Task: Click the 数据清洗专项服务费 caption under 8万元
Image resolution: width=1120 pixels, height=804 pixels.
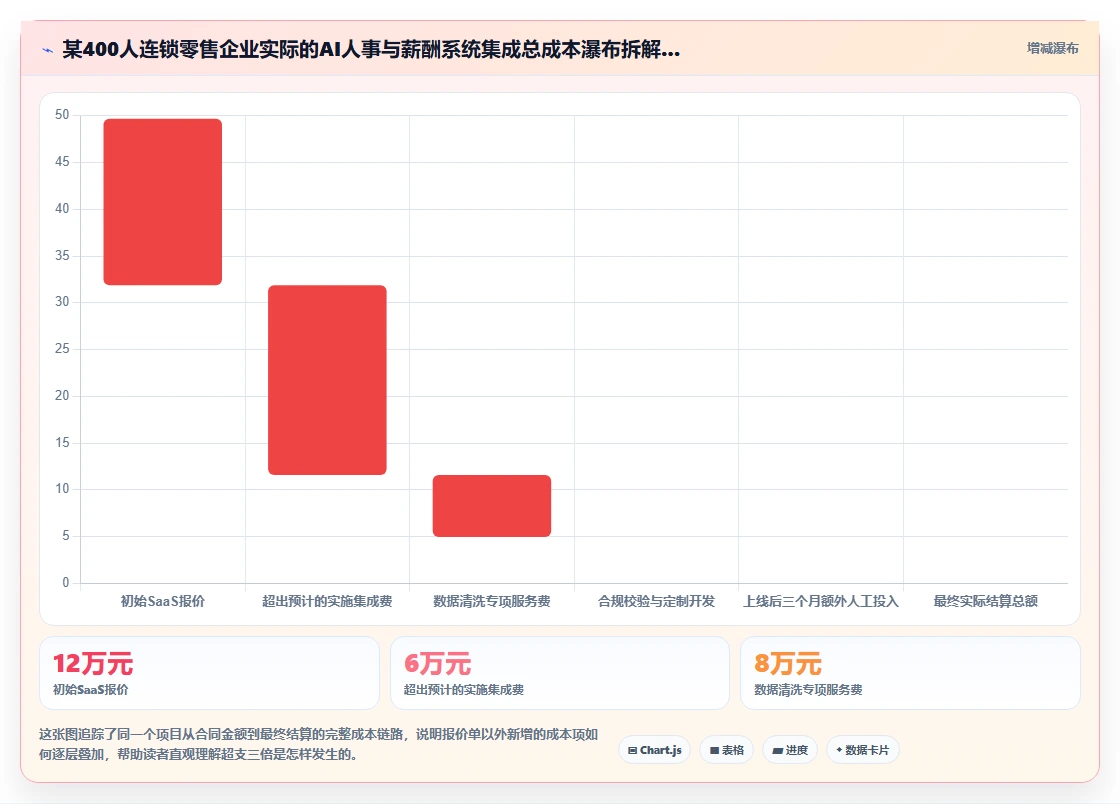Action: pyautogui.click(x=809, y=690)
